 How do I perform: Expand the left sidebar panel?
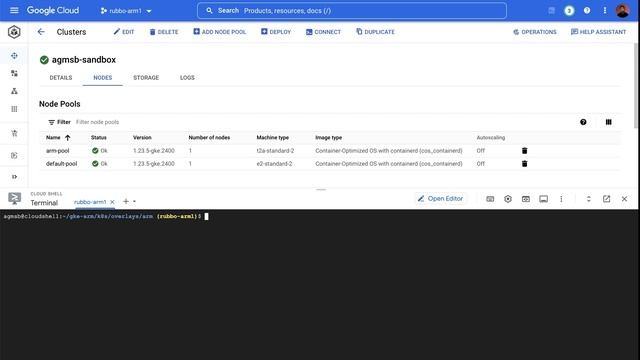coord(14,177)
